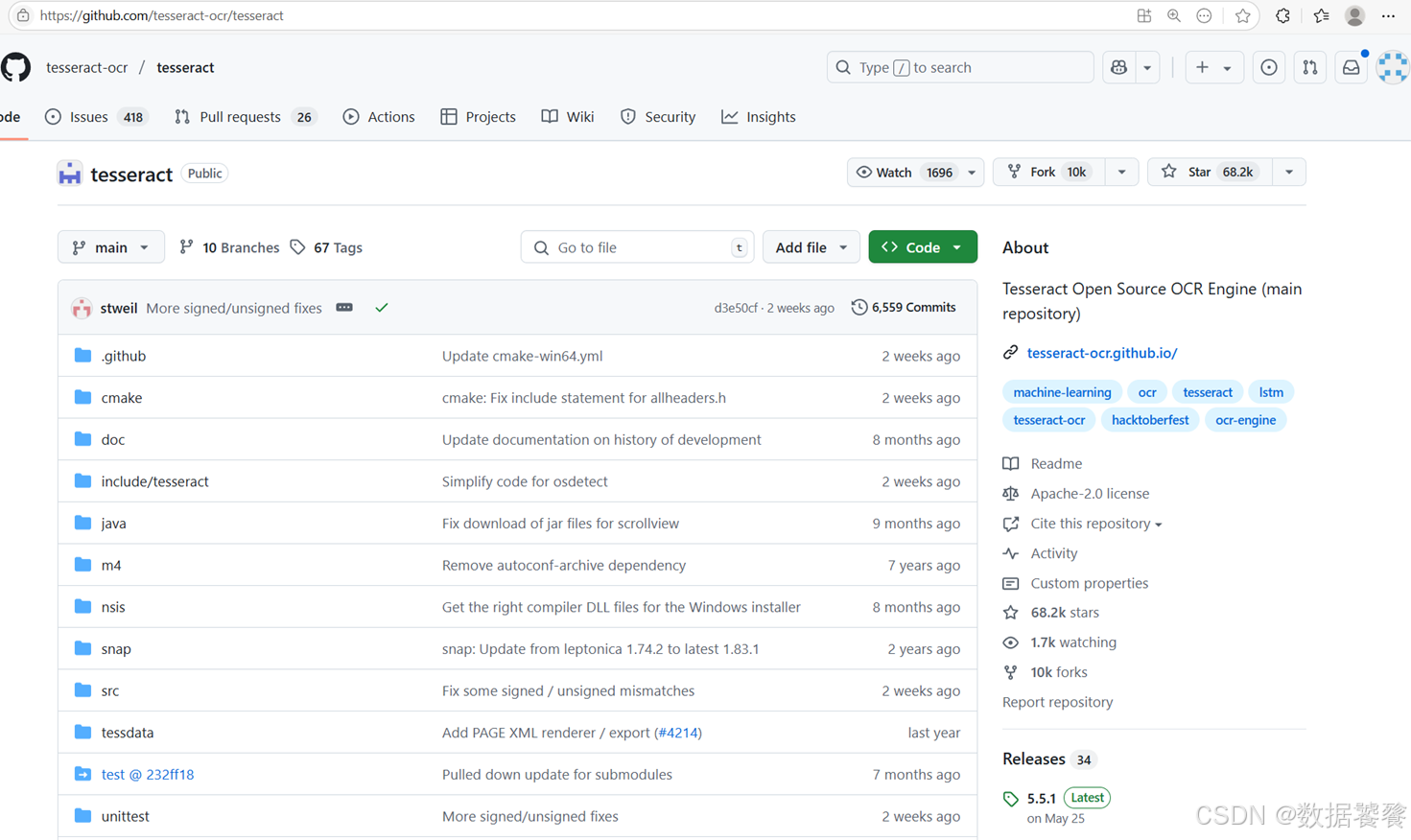Favorite this page with the browser star
This screenshot has width=1411, height=840.
pyautogui.click(x=1243, y=15)
